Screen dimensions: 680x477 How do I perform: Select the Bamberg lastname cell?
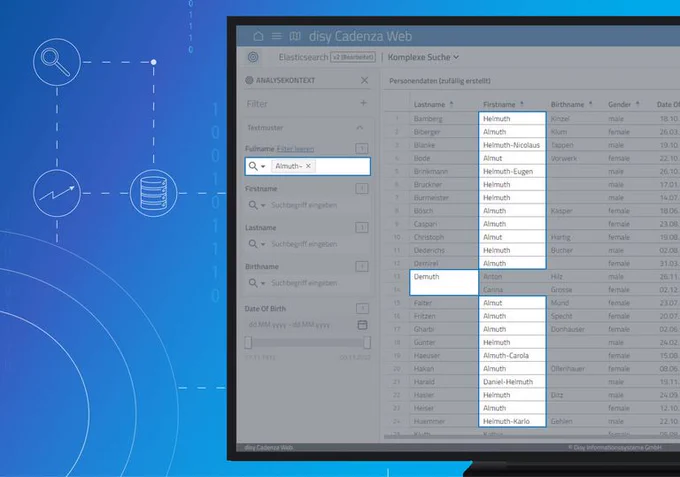444,118
